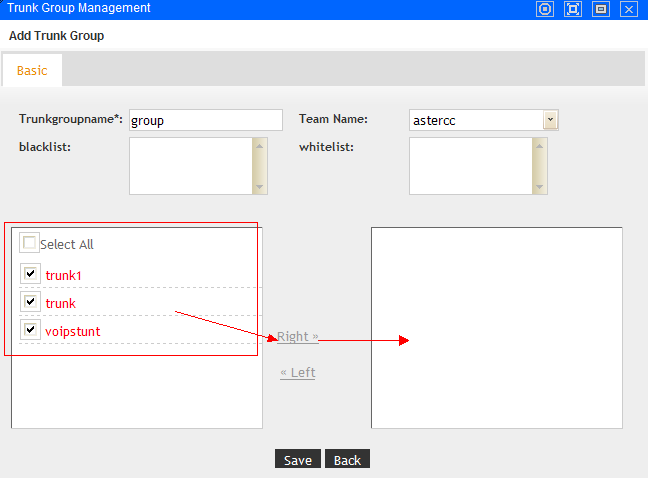Click the « Left link
Viewport: 648px width, 478px height.
[297, 373]
